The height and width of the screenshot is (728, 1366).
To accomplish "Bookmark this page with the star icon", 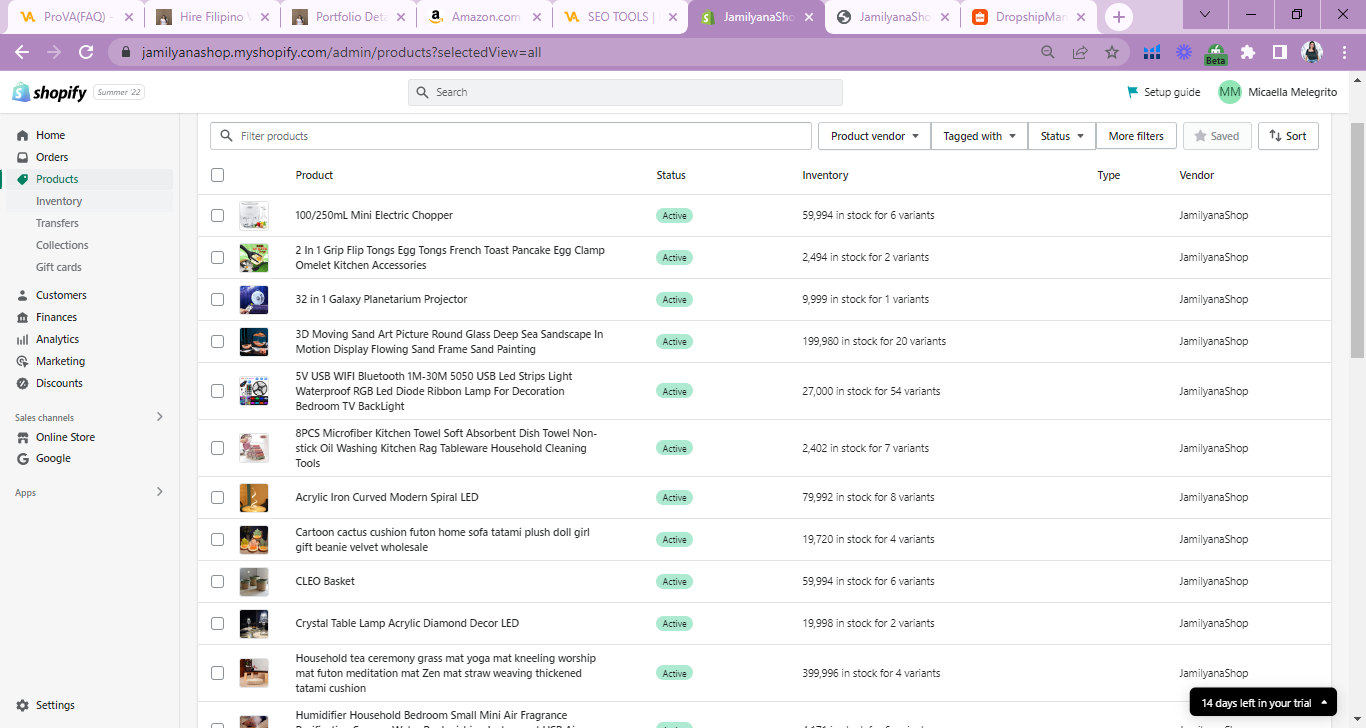I will click(1111, 52).
